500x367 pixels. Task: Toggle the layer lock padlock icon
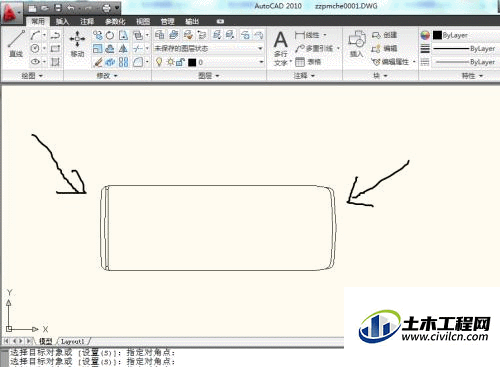pyautogui.click(x=180, y=62)
